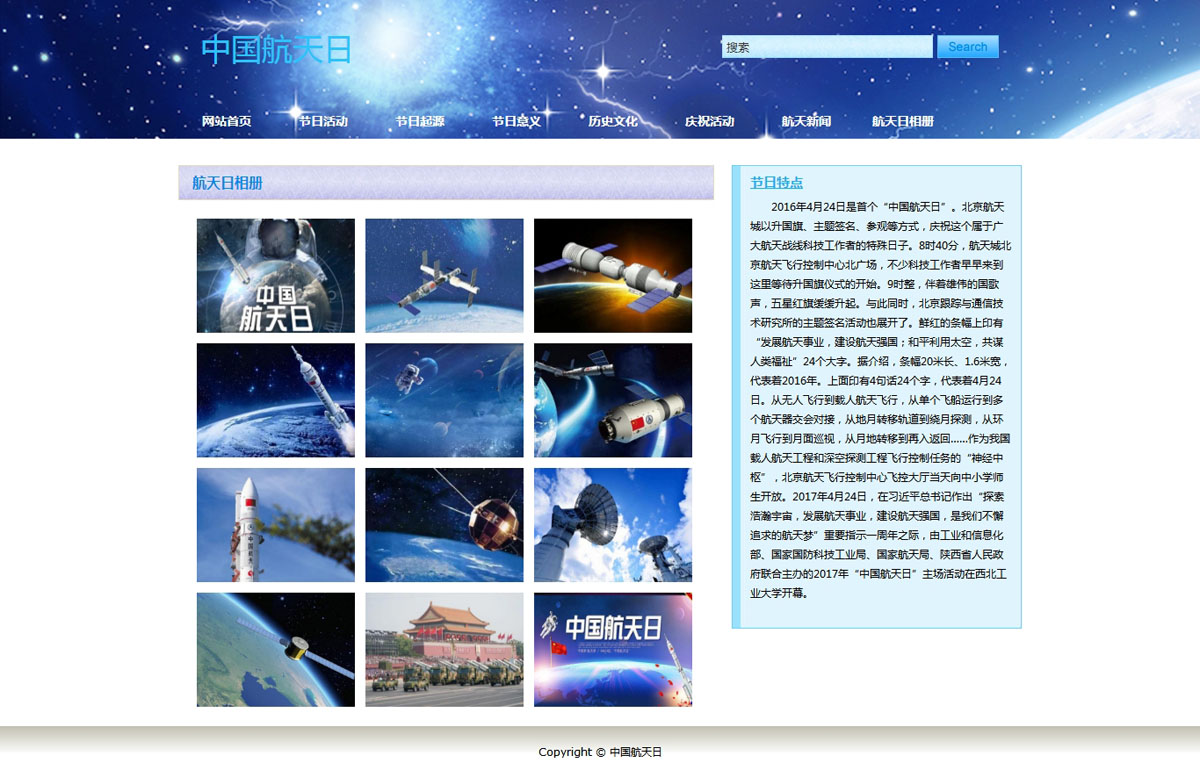
Task: Select the 节日意义 menu item
Action: pos(516,121)
